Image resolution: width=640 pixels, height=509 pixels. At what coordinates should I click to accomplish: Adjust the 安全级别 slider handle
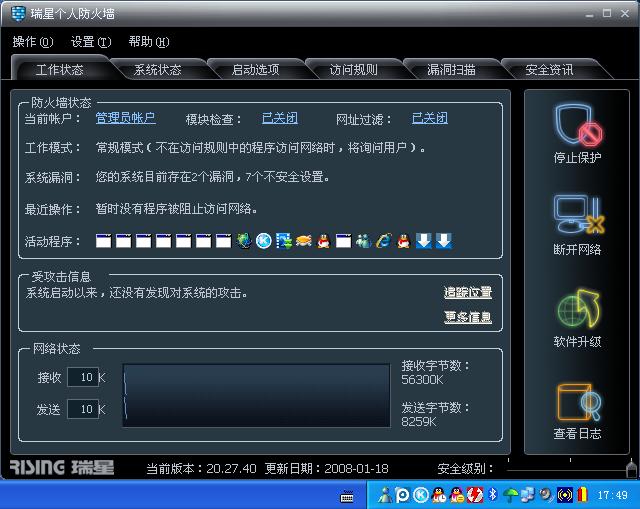[x=631, y=469]
